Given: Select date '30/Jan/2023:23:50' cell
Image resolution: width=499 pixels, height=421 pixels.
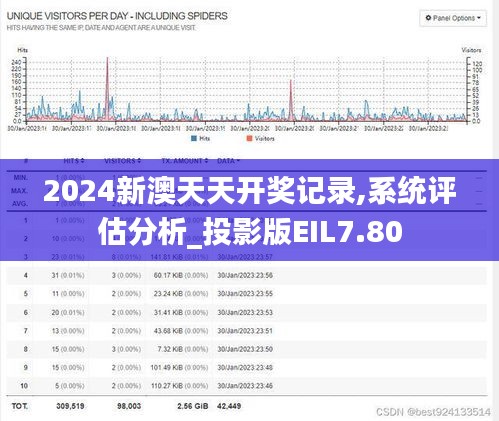Looking at the screenshot, I should [245, 349].
